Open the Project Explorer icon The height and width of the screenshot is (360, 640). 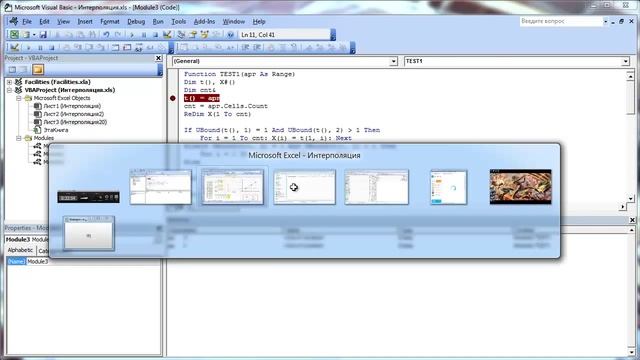(181, 35)
